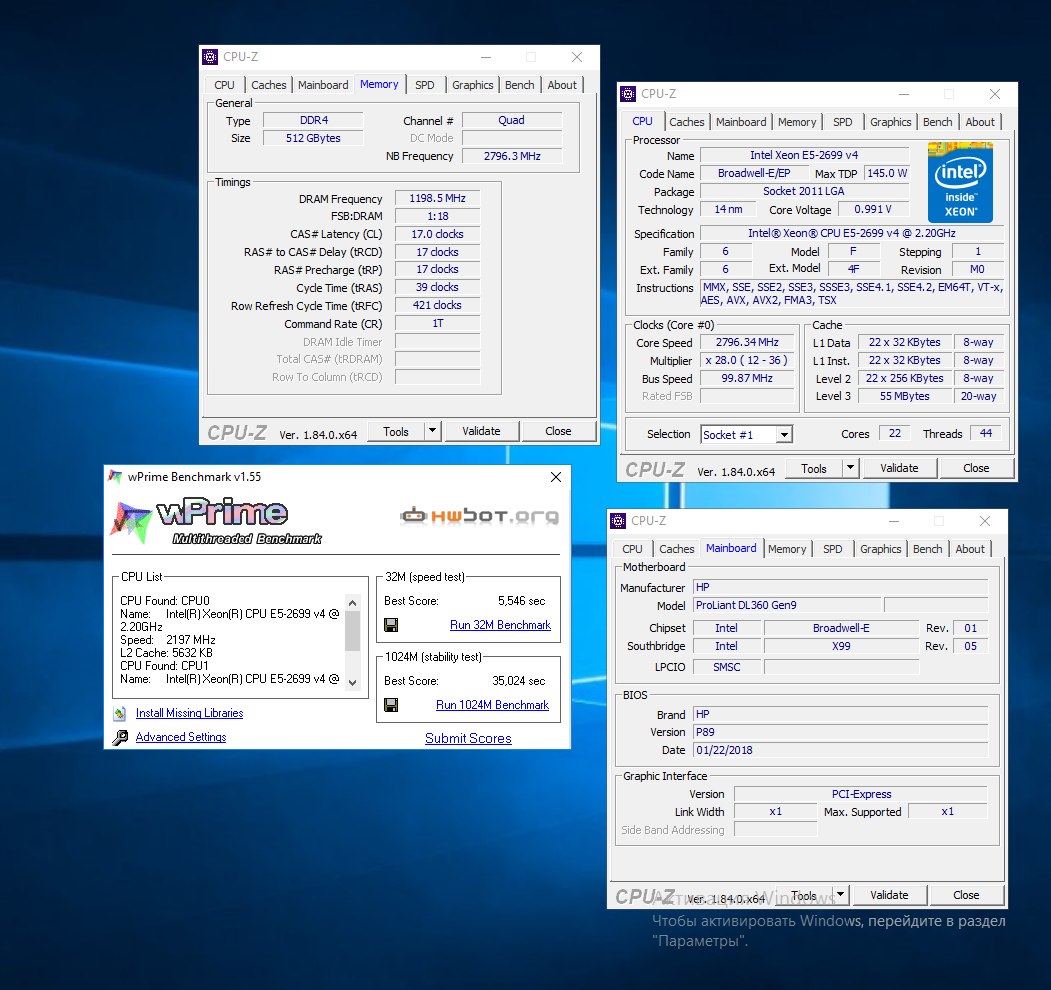Run 32M Benchmark link
This screenshot has width=1051, height=990.
[x=500, y=625]
